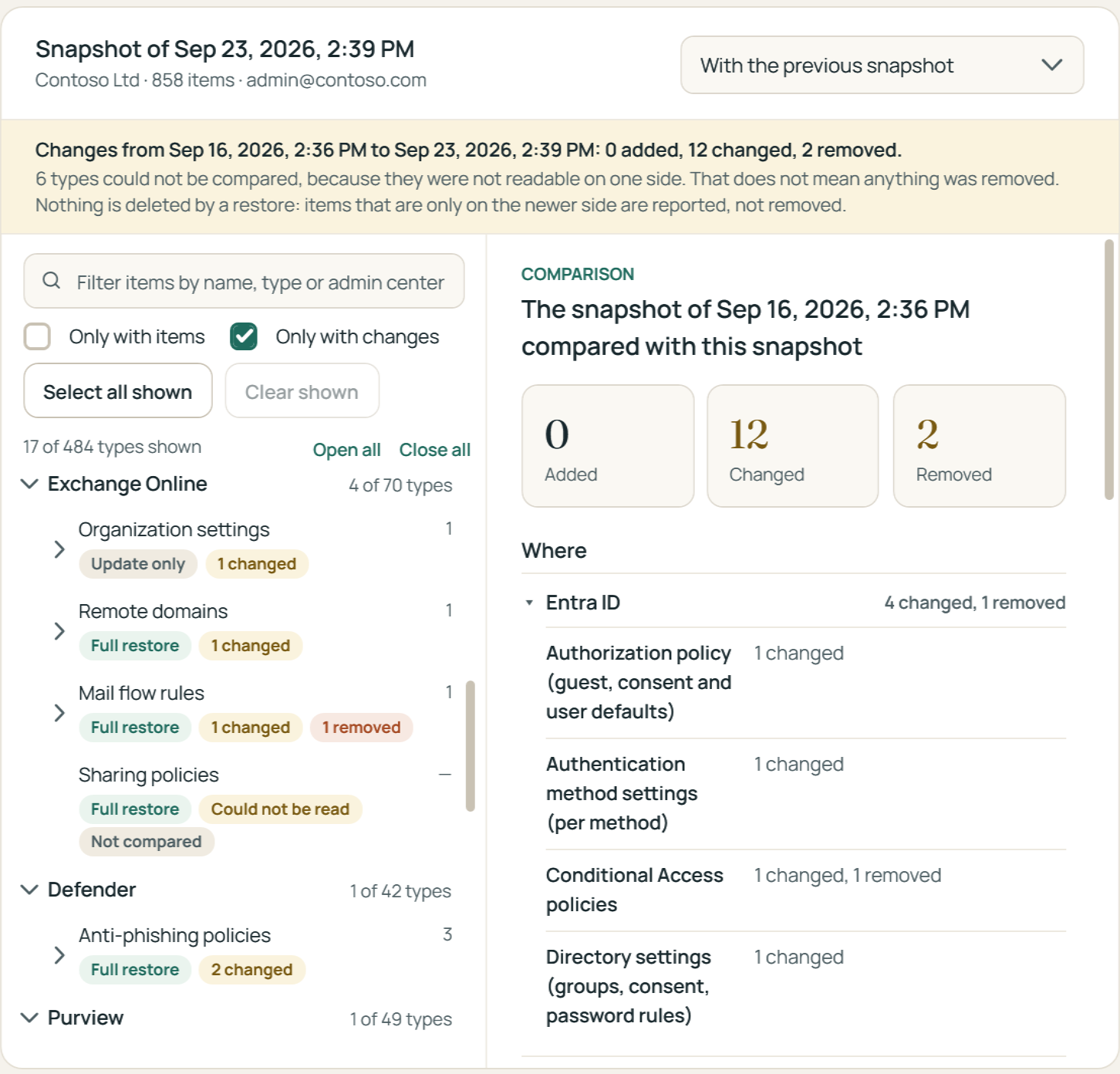The image size is (1120, 1074).
Task: Click the '4 changed, 1 removed' Entra ID summary
Action: pos(975,603)
